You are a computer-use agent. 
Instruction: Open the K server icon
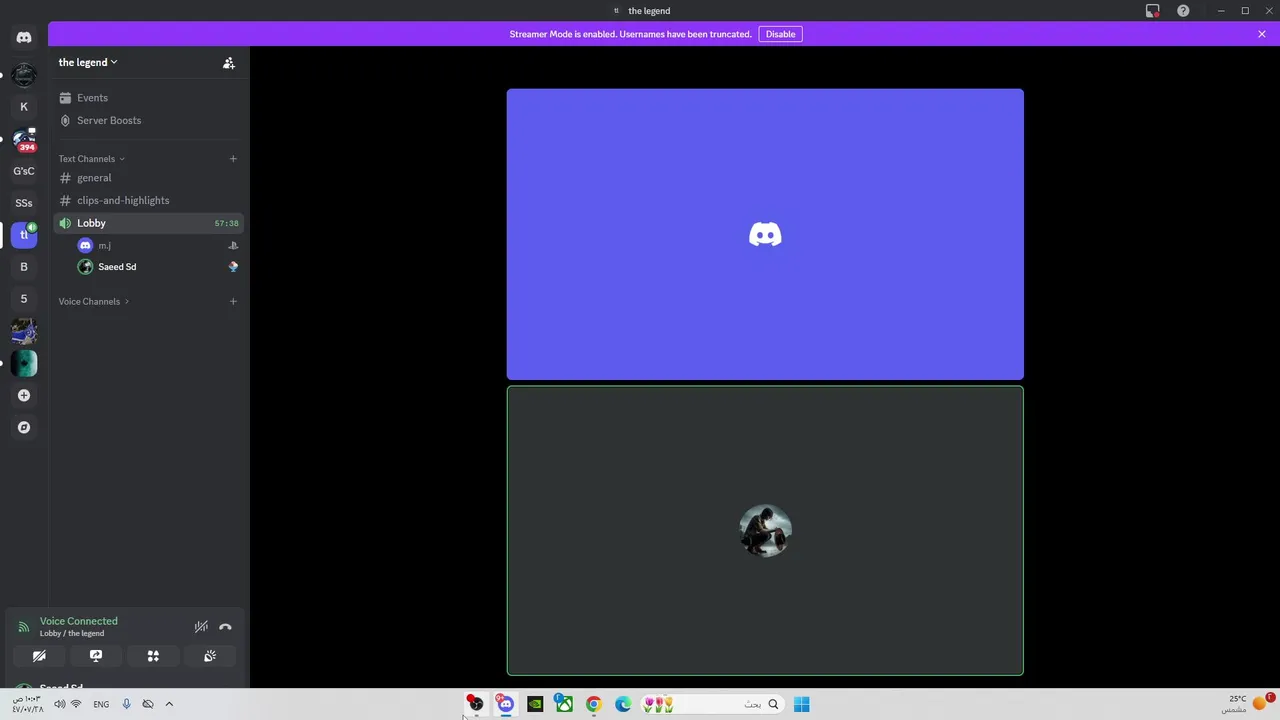pos(24,107)
